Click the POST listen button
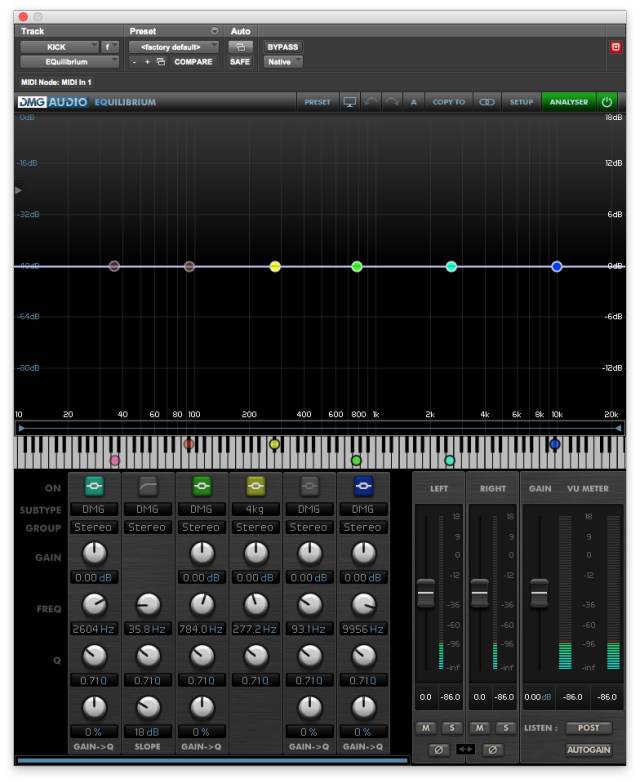Image resolution: width=640 pixels, height=783 pixels. click(589, 728)
